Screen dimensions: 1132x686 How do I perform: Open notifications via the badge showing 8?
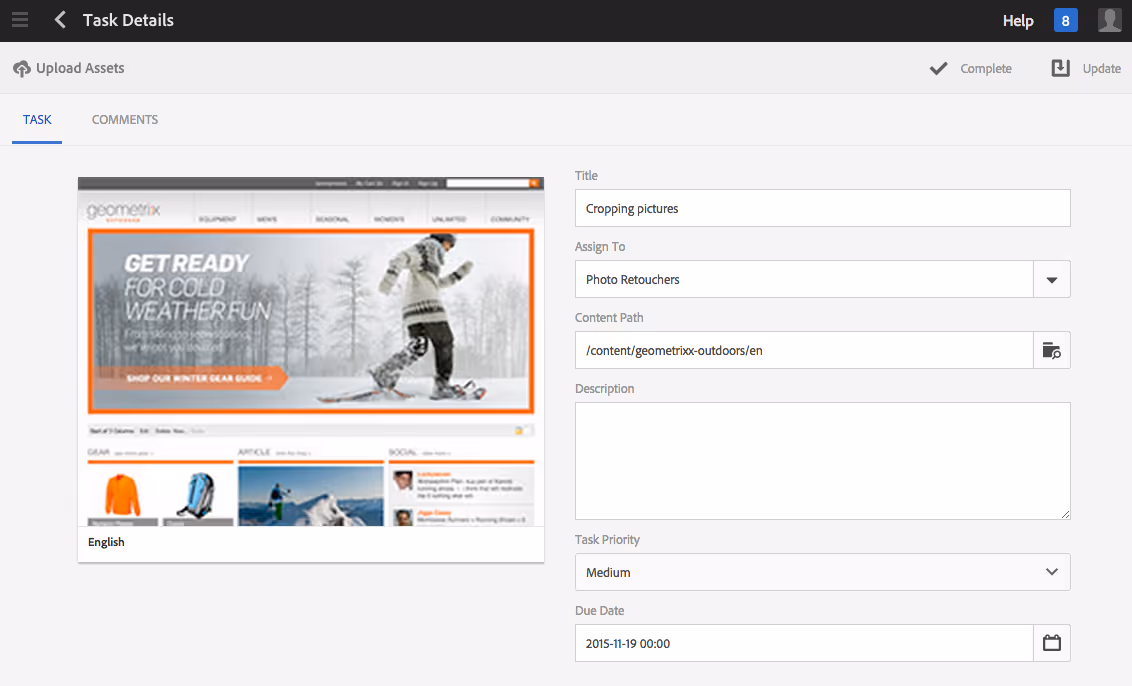1065,19
